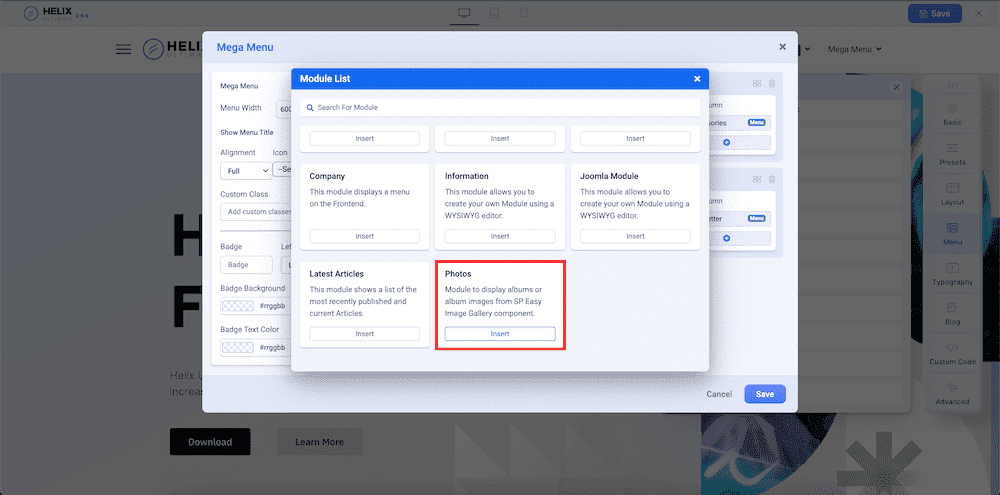Viewport: 1000px width, 495px height.
Task: Focus the Custom Class input
Action: pos(256,212)
